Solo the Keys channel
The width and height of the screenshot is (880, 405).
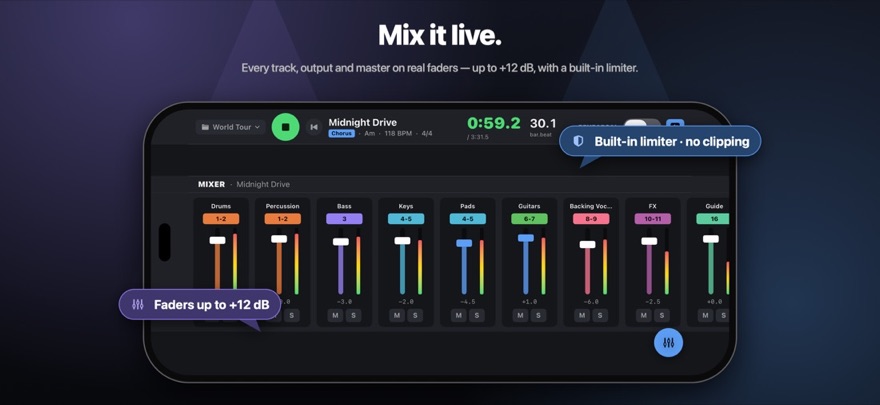tap(415, 316)
